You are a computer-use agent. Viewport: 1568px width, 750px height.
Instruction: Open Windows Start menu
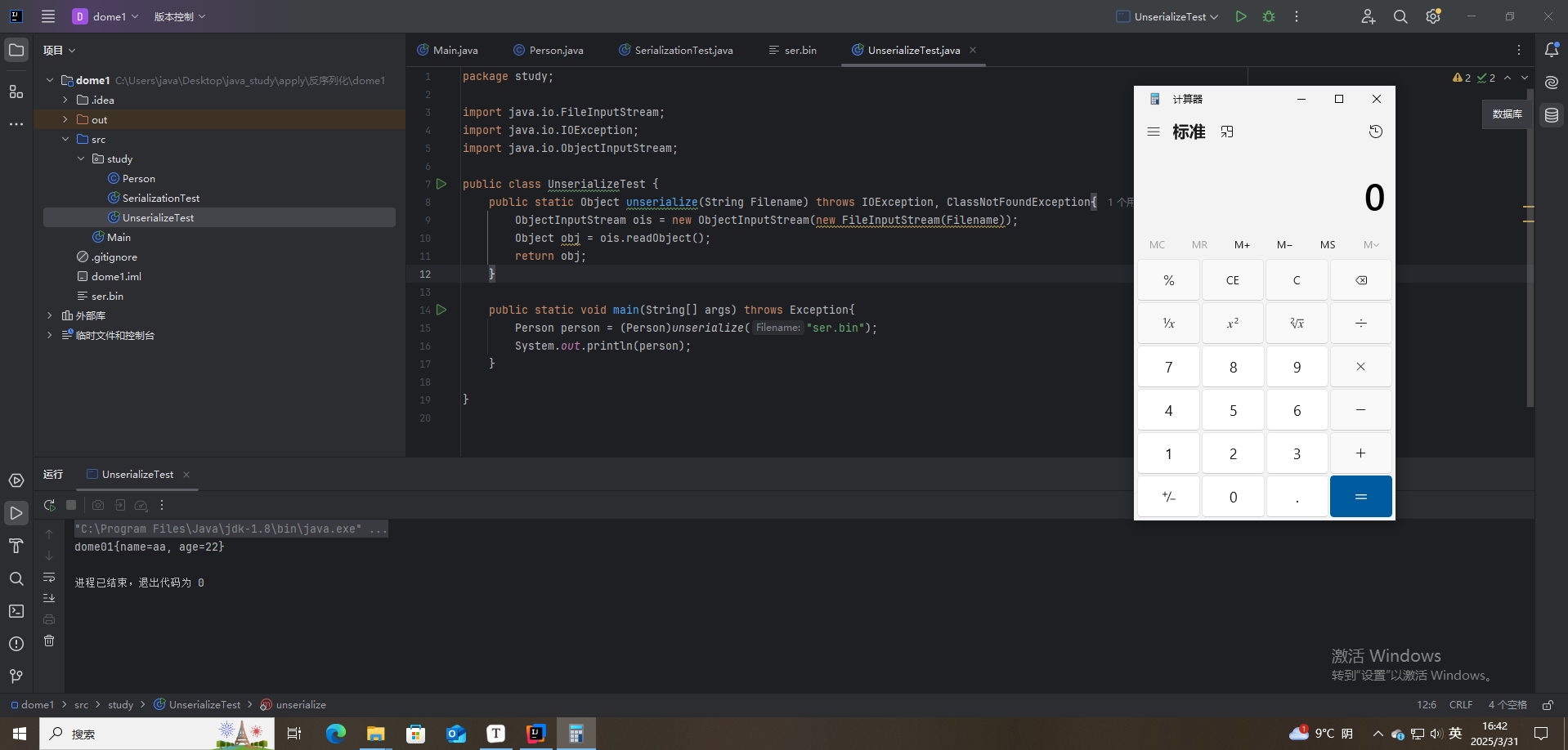20,734
